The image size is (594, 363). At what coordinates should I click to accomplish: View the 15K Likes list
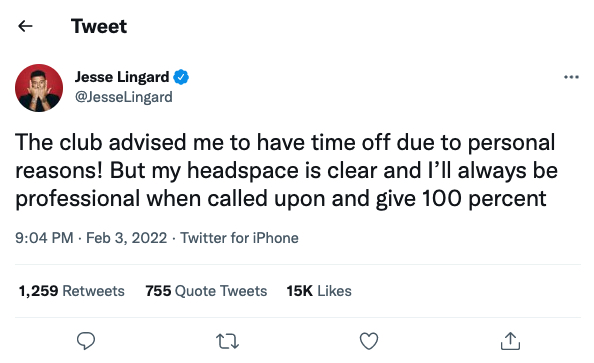point(319,291)
